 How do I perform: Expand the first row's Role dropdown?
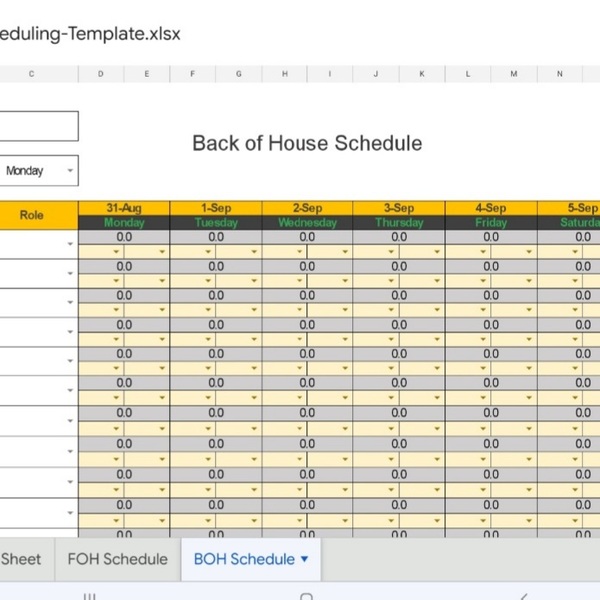pos(70,244)
